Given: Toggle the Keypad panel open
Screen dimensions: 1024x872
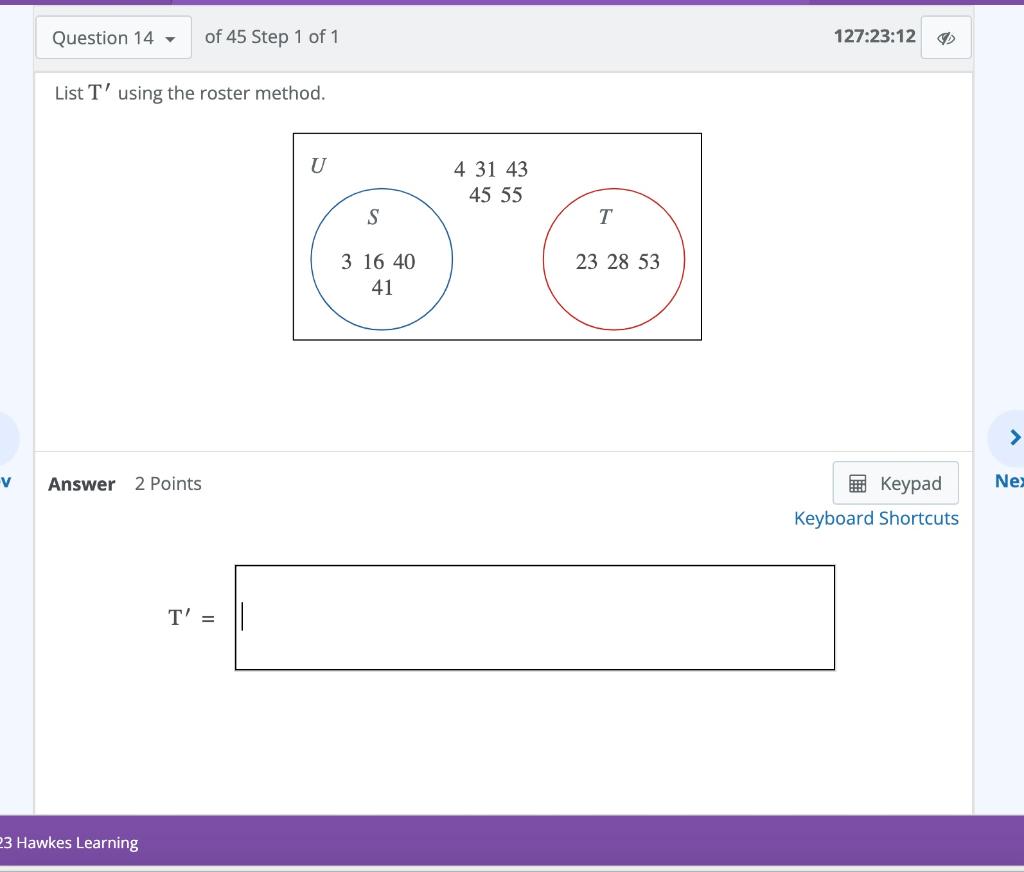Looking at the screenshot, I should pos(895,483).
